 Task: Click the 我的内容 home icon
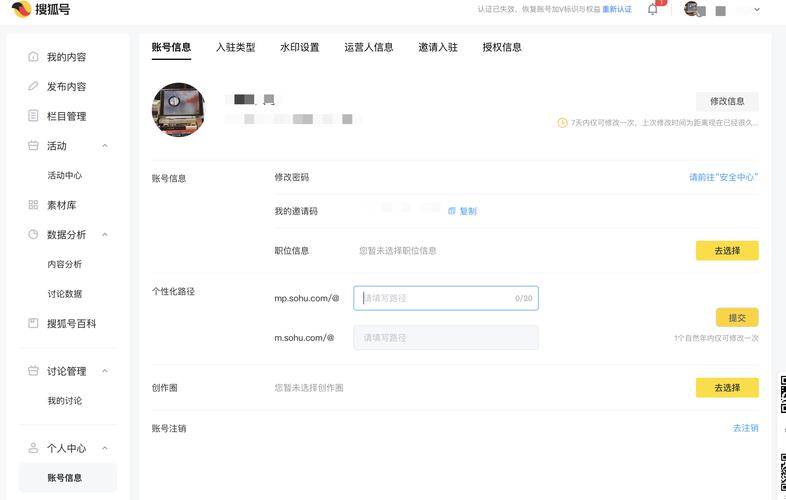pyautogui.click(x=33, y=56)
